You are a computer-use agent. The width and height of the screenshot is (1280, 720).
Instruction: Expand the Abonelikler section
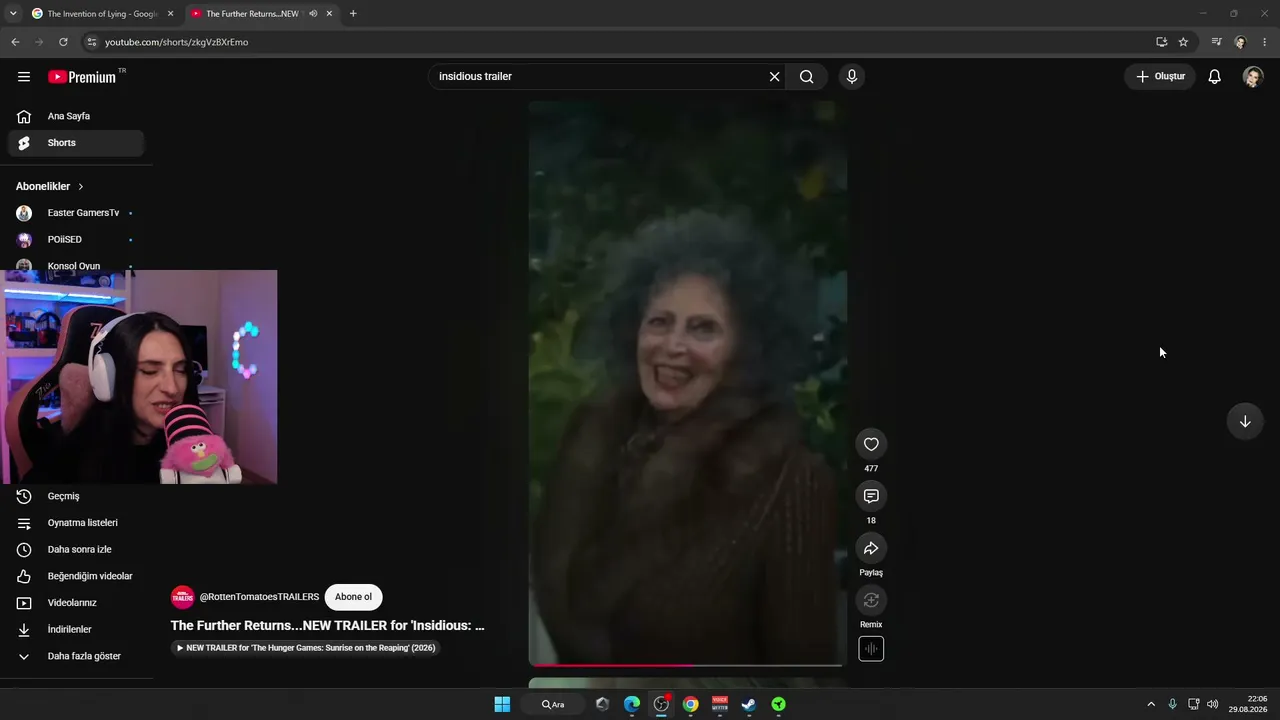click(50, 187)
